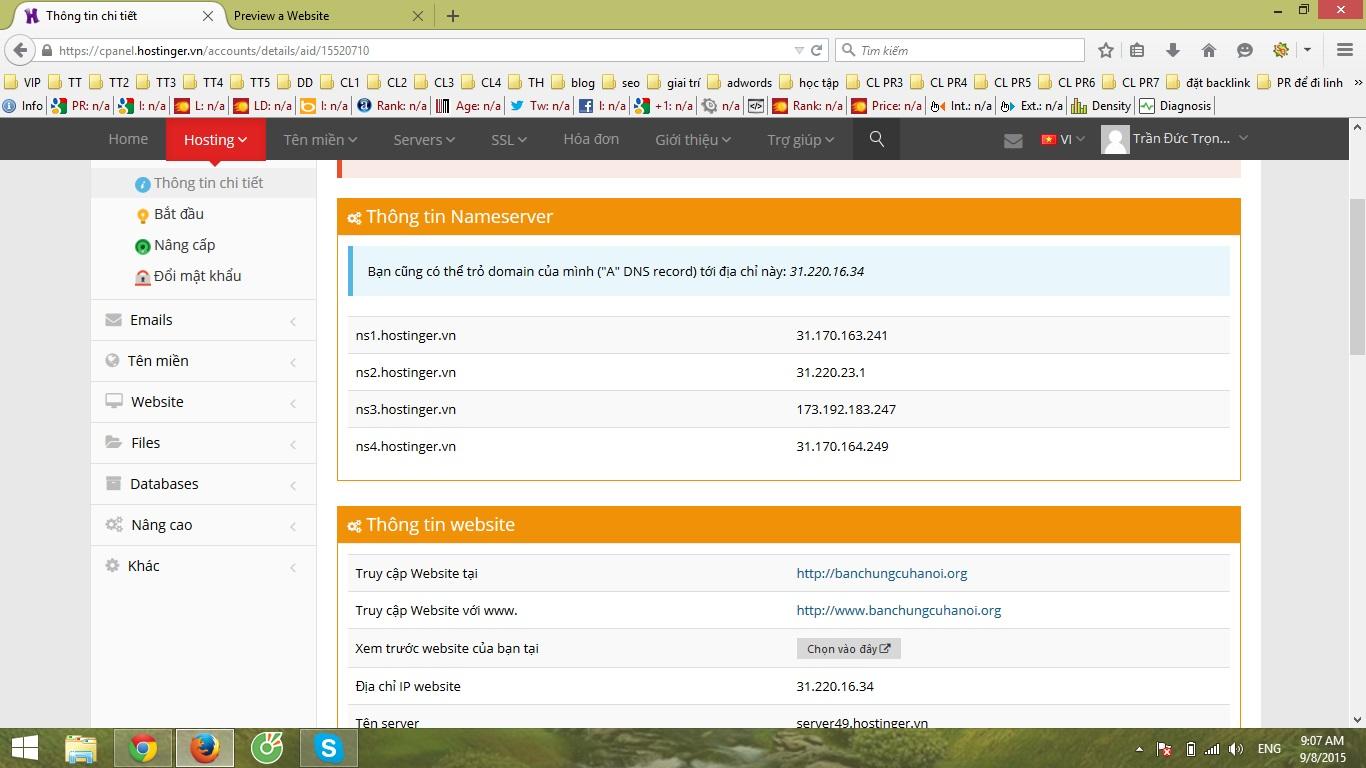
Task: Click the Diagnosis SEO toolbar item
Action: (1175, 105)
